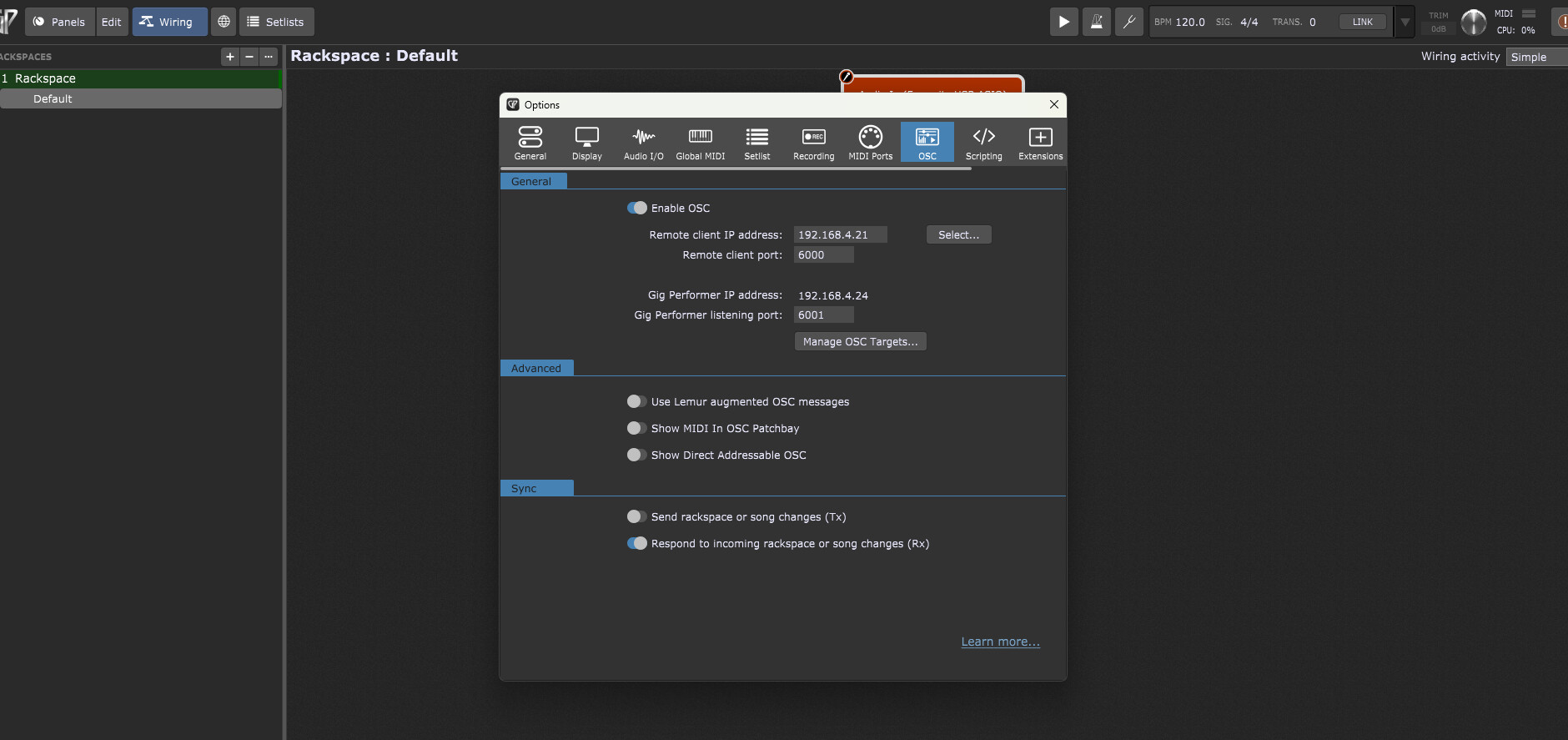This screenshot has width=1568, height=740.
Task: Click the 4/4 time signature value
Action: coord(1249,22)
